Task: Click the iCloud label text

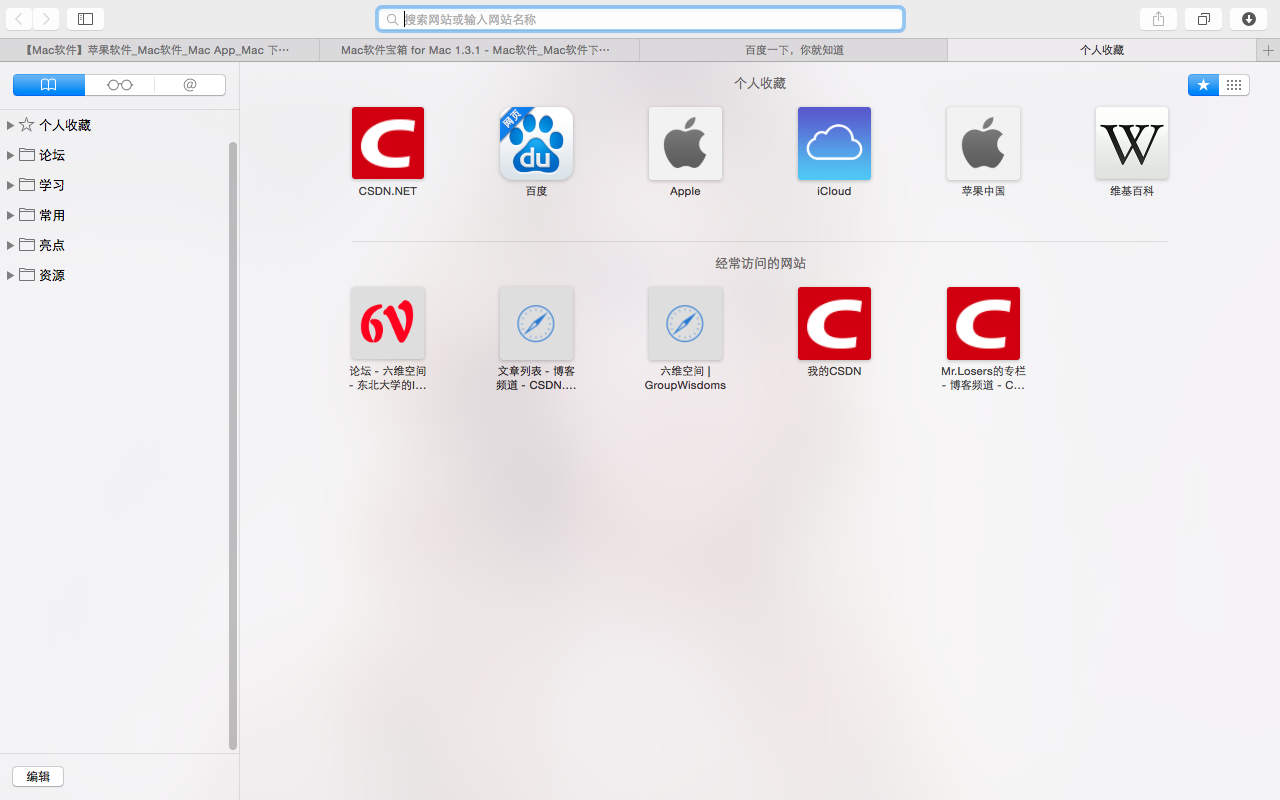Action: (834, 191)
